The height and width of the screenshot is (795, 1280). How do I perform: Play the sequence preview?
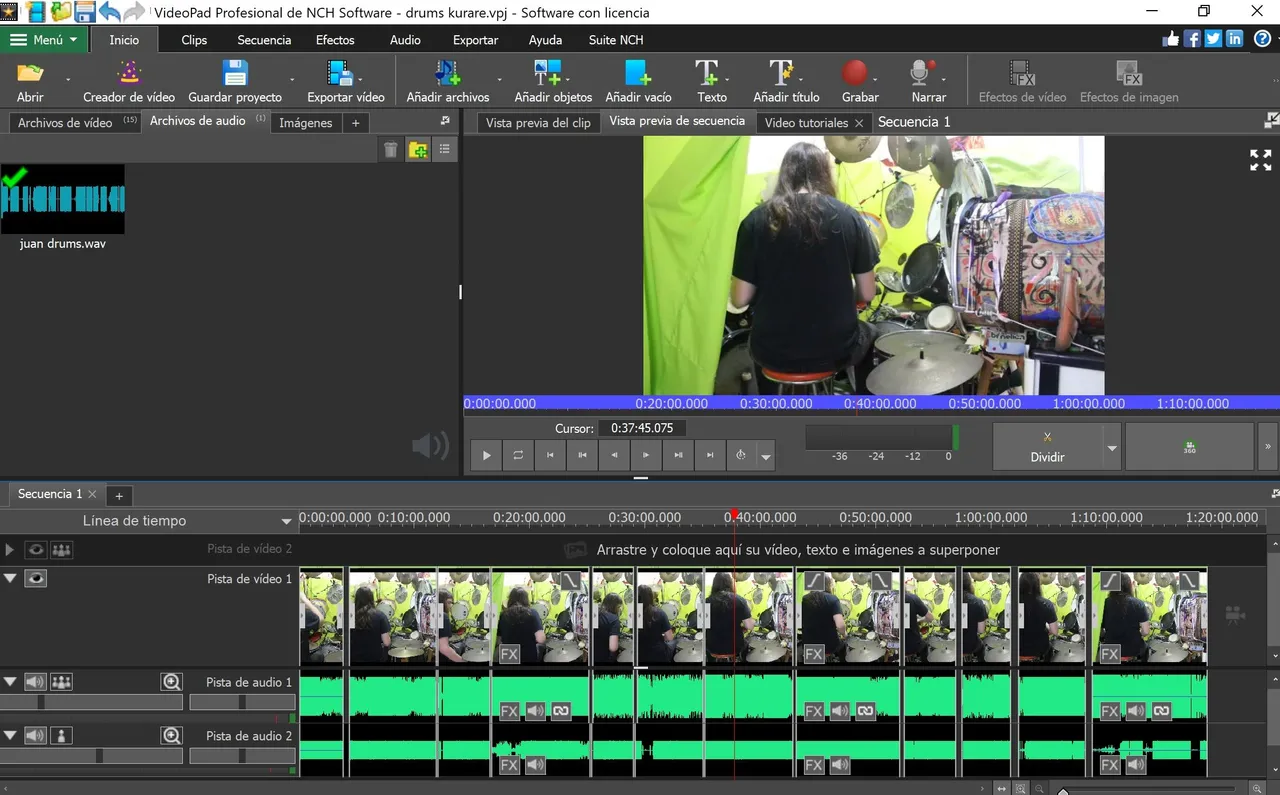point(486,455)
